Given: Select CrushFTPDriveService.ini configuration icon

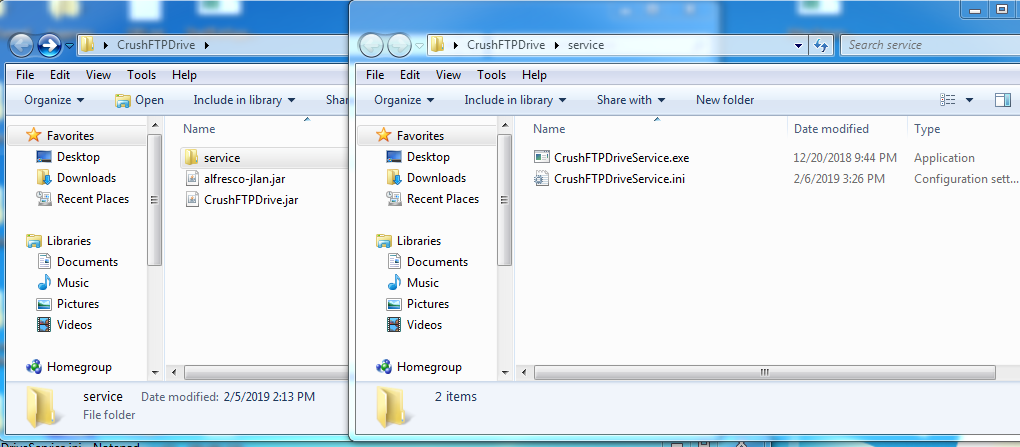Looking at the screenshot, I should click(541, 179).
